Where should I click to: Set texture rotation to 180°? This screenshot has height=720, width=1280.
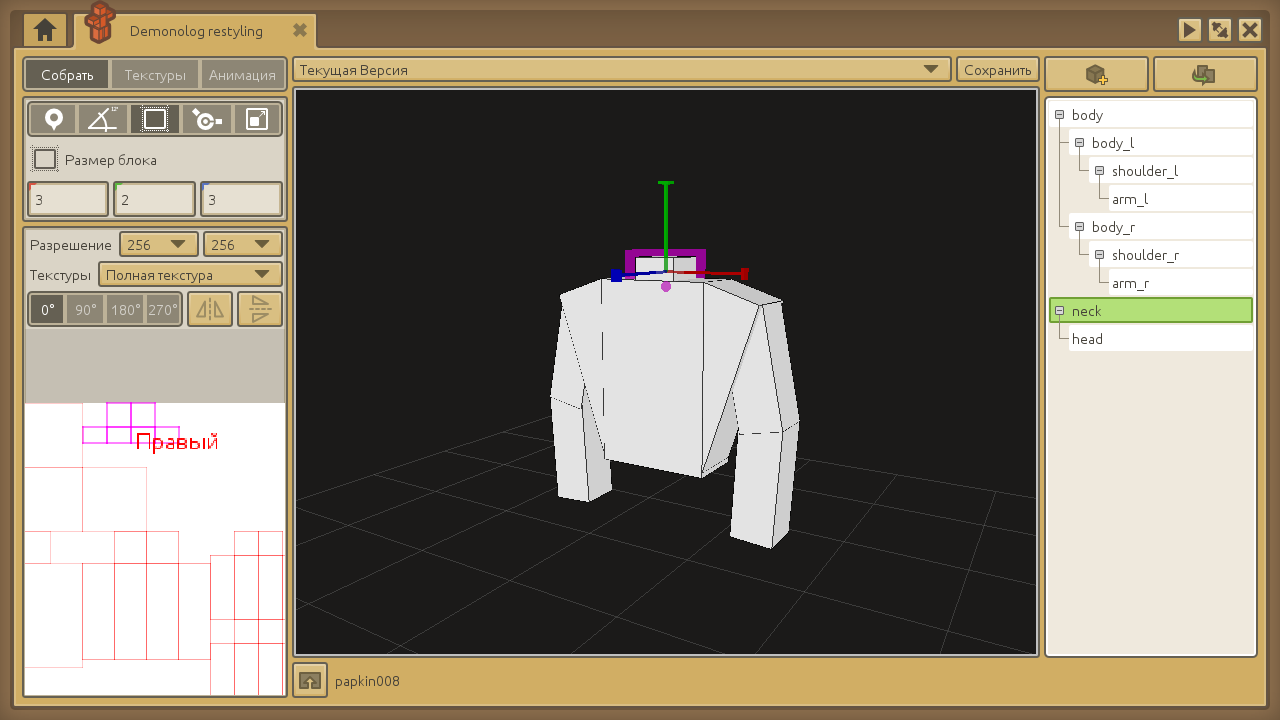pos(125,310)
